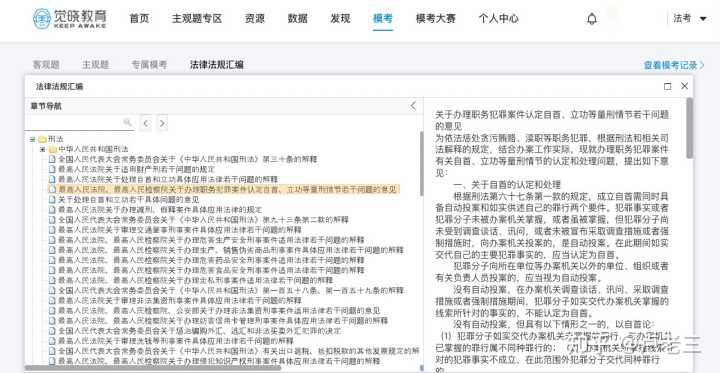This screenshot has width=720, height=373.
Task: Select highlighted 办理职务犯罪案件认定自首 意见
Action: [x=227, y=189]
